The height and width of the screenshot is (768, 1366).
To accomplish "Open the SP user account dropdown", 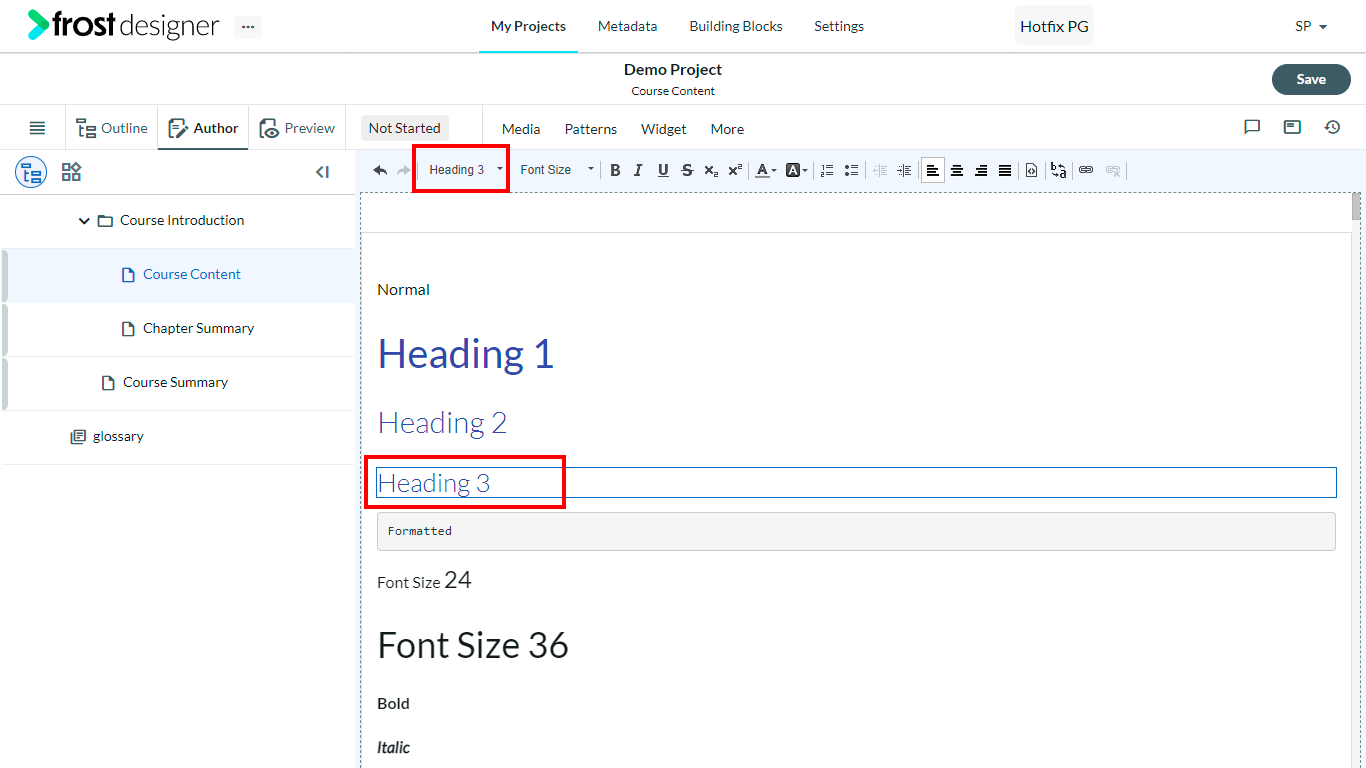I will click(1311, 27).
